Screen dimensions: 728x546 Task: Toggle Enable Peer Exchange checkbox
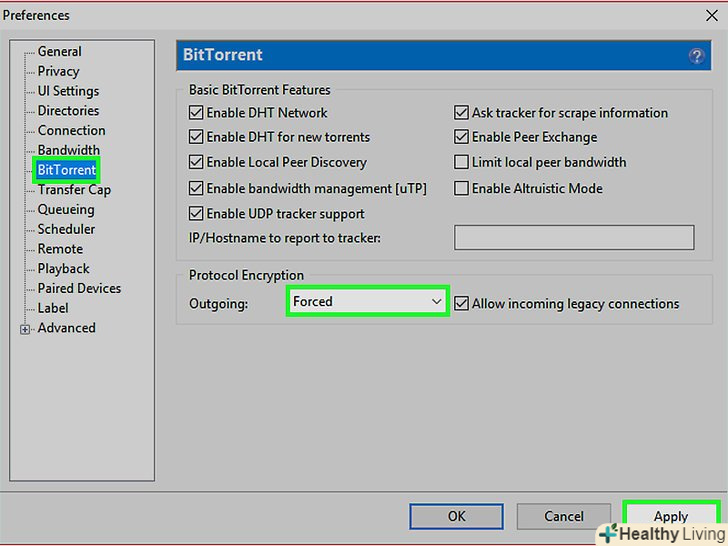461,137
